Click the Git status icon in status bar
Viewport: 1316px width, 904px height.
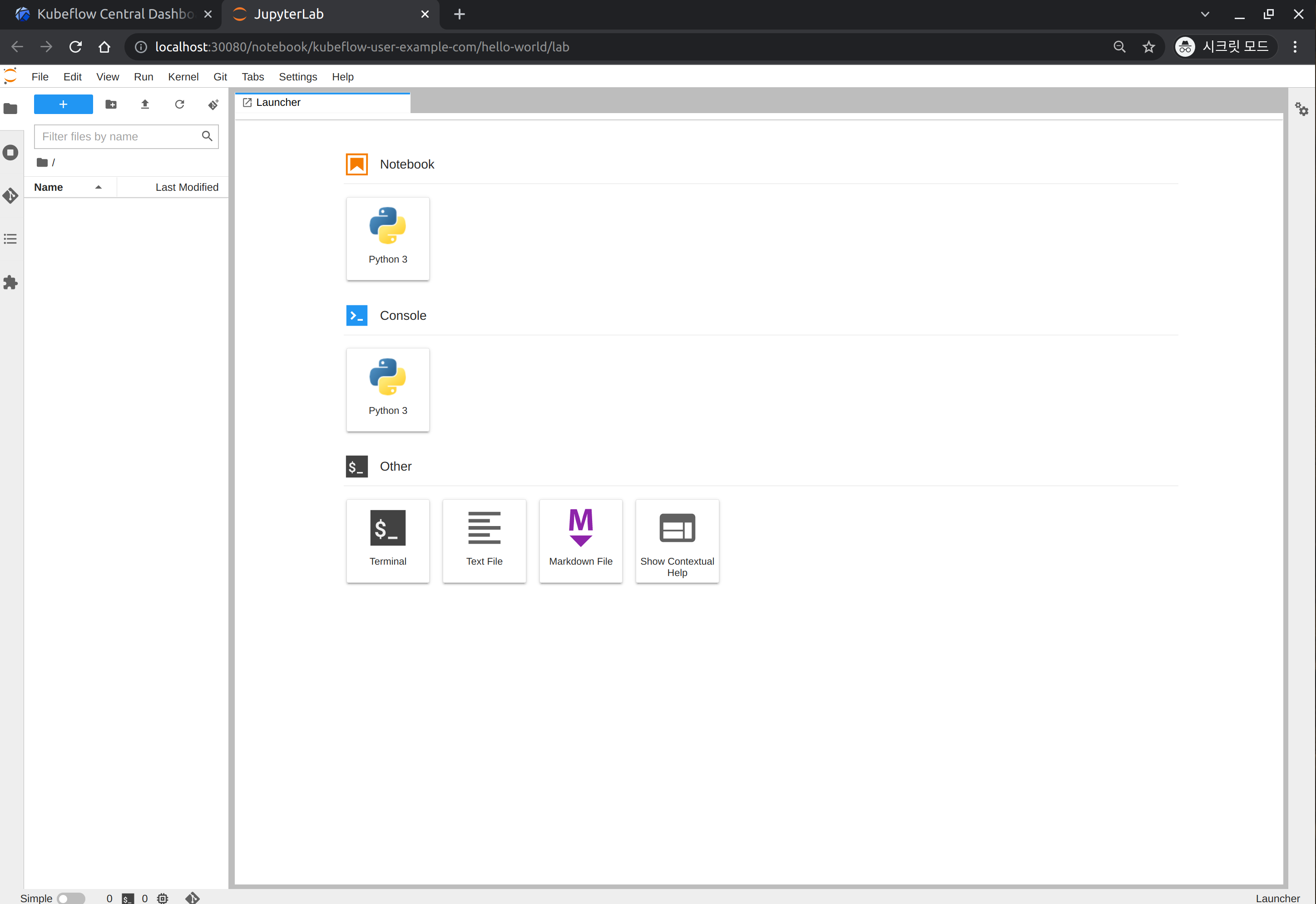pyautogui.click(x=193, y=899)
